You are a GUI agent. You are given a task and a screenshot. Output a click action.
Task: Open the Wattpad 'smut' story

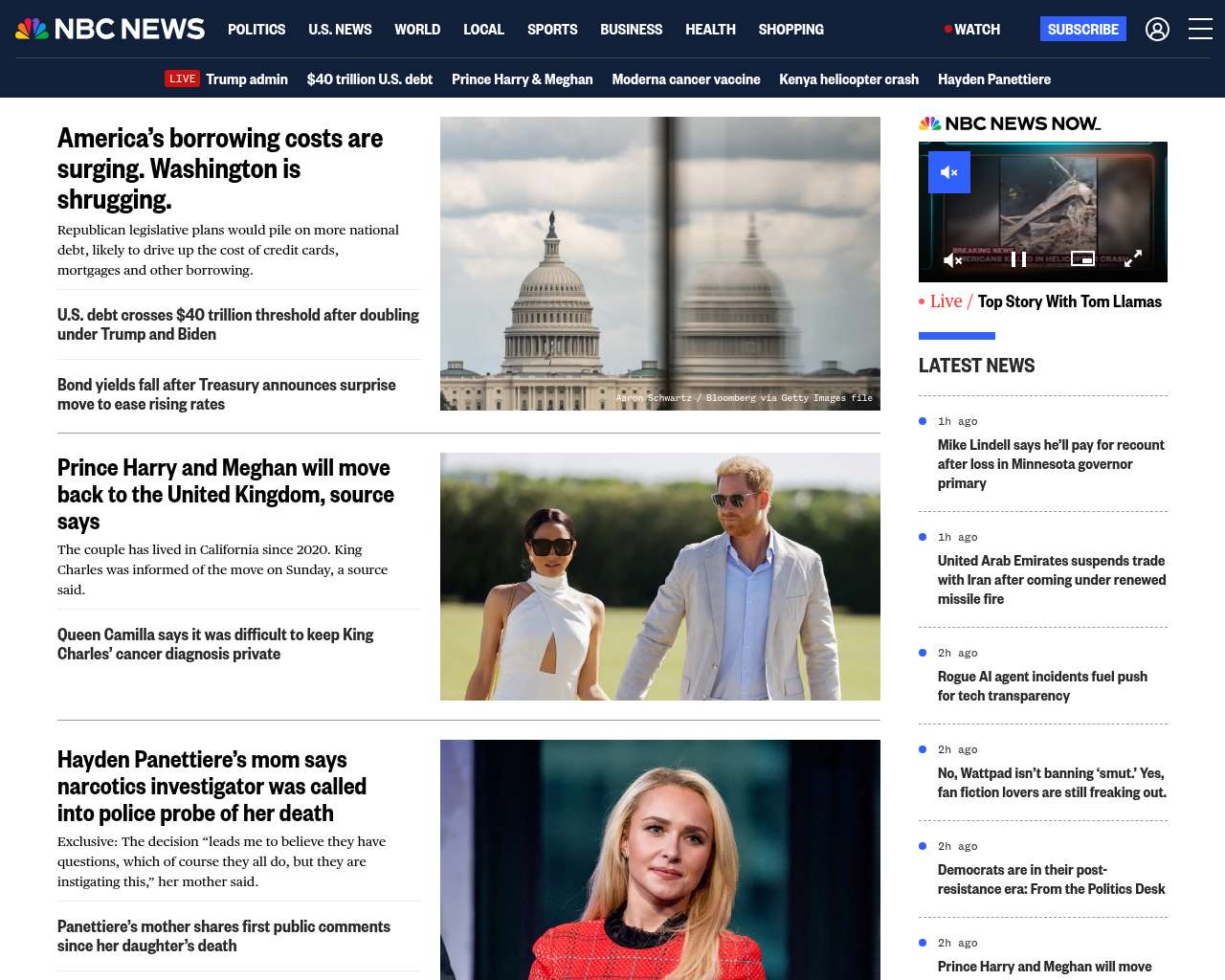pos(1052,783)
